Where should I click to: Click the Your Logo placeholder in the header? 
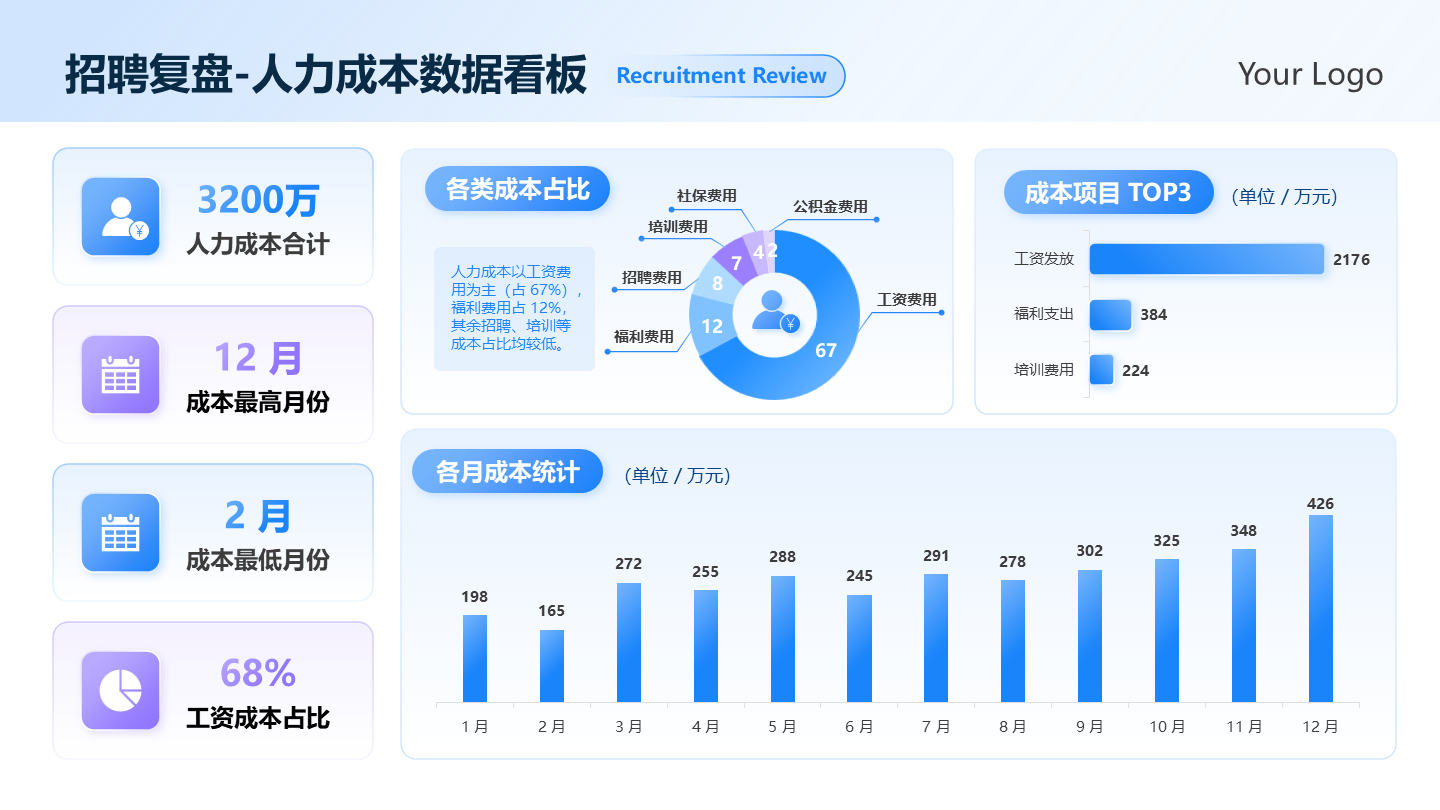pos(1311,74)
